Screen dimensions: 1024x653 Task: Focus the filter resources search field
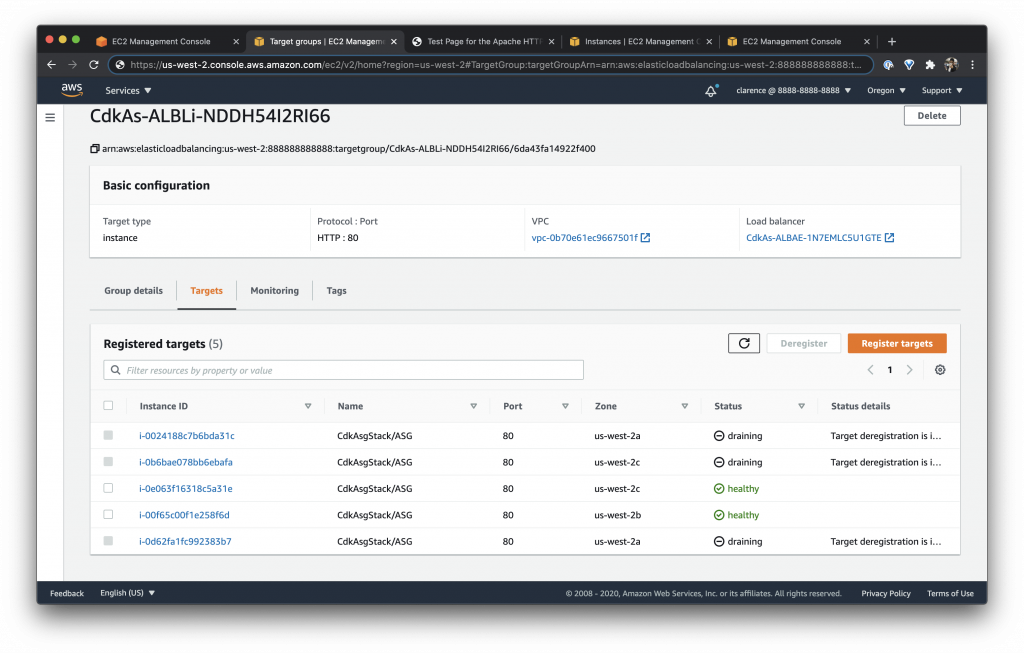(344, 370)
